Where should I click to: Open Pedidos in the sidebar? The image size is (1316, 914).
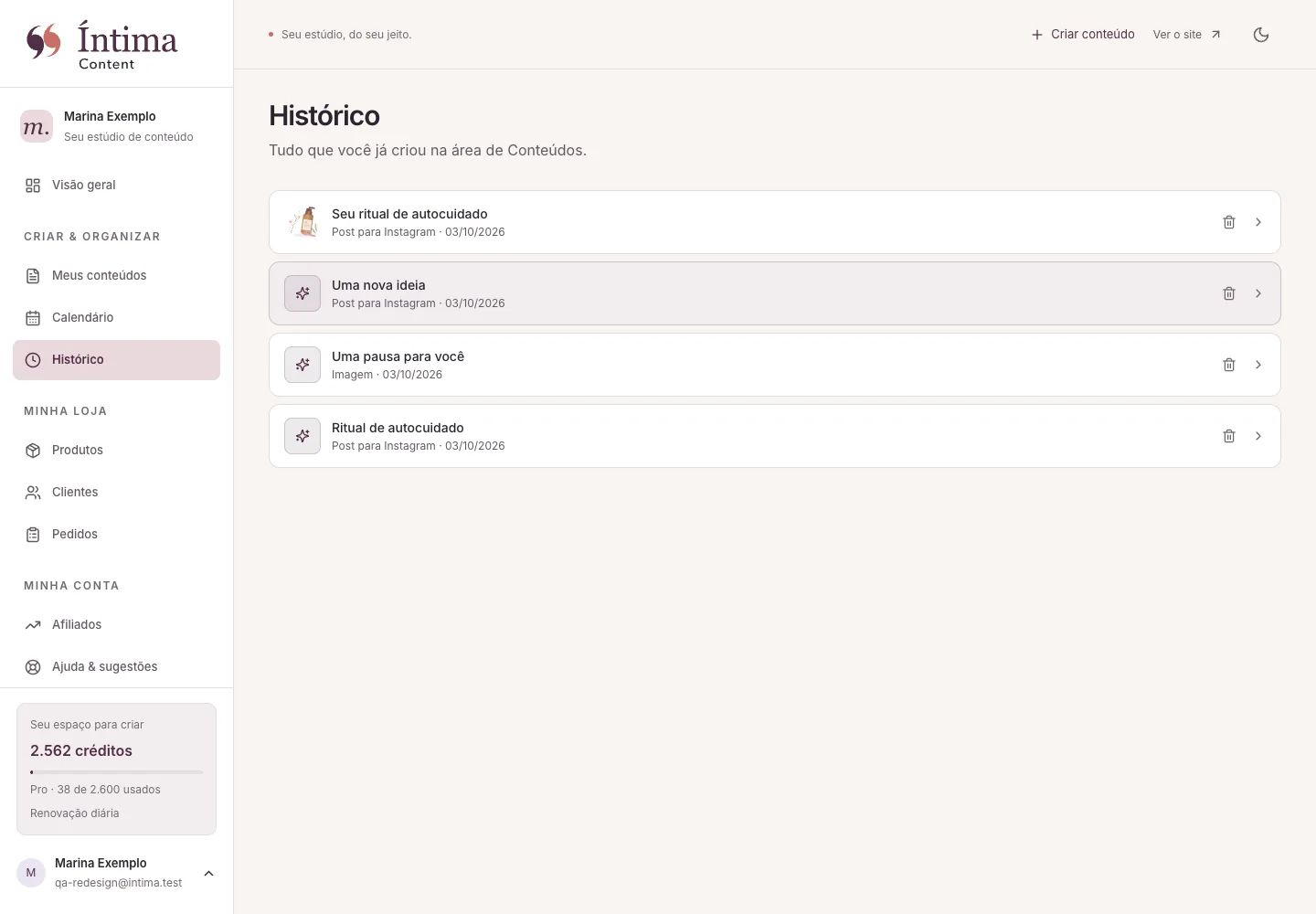pos(116,535)
